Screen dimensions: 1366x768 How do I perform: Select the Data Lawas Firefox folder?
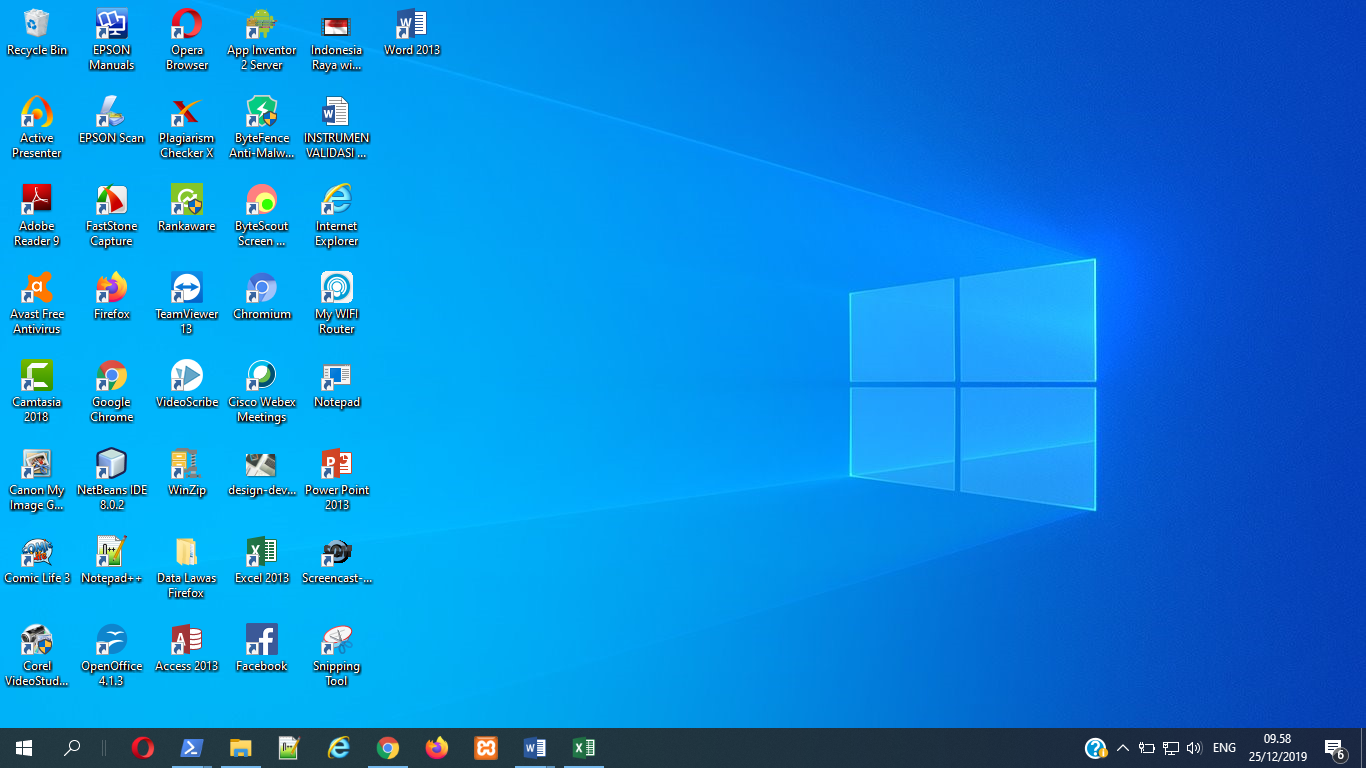click(x=187, y=567)
